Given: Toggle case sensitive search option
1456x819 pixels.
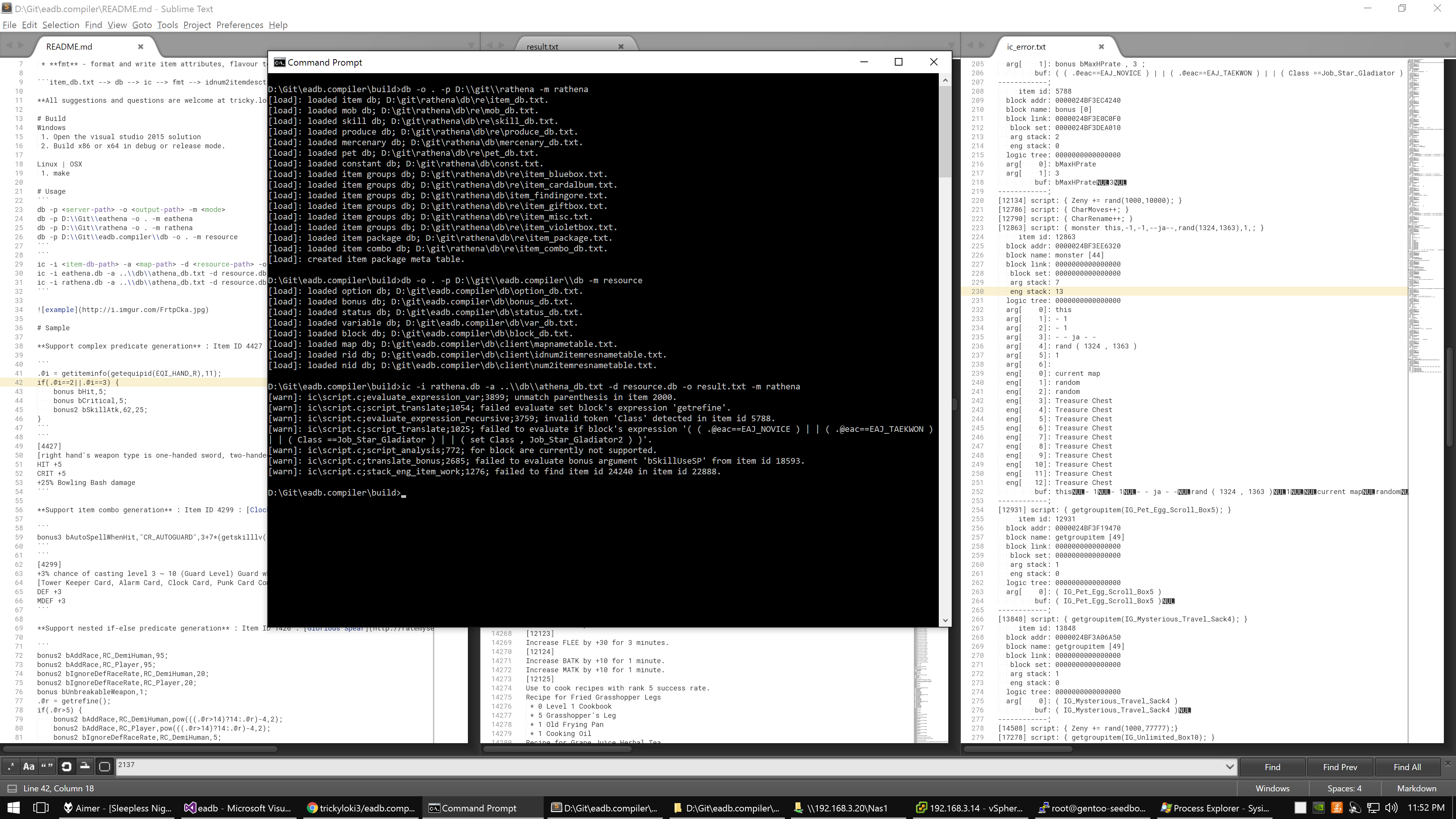Looking at the screenshot, I should (29, 767).
